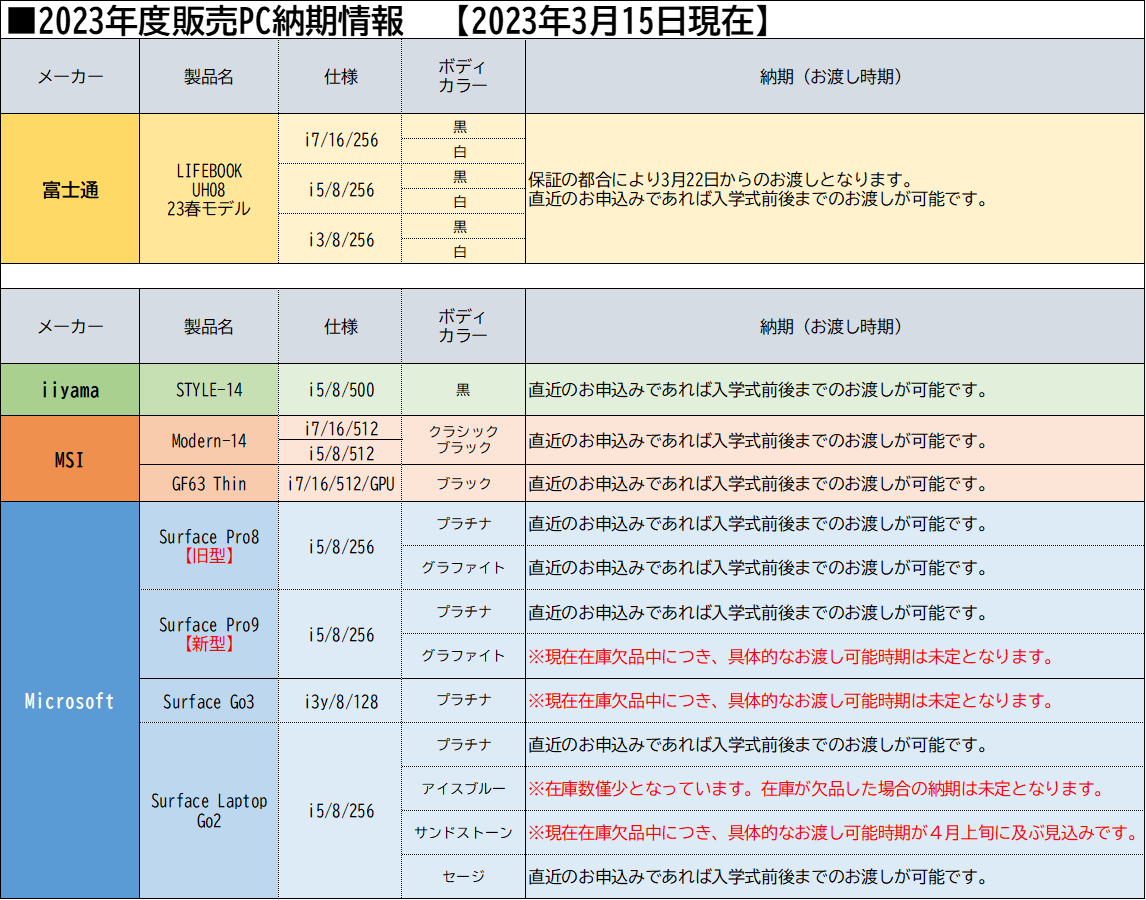Select the "i5/8/256" spec for Surface Pro9

(x=341, y=634)
